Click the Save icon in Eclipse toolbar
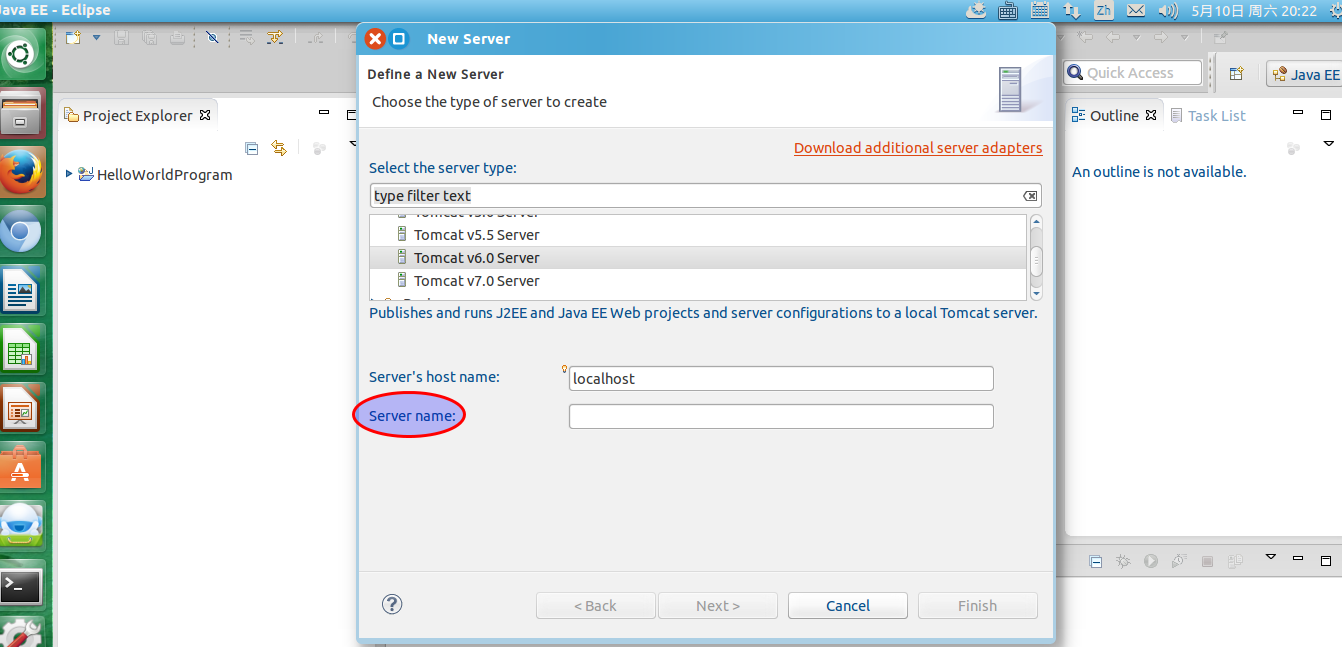Screen dimensions: 1342x647 tap(121, 38)
